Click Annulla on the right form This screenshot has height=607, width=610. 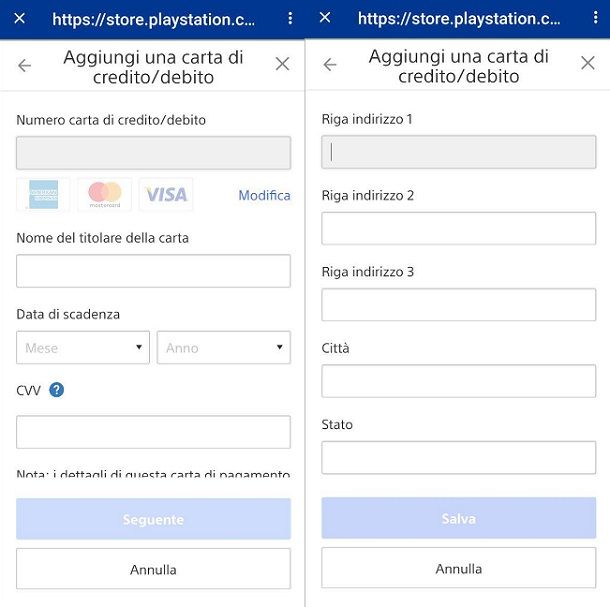[x=459, y=568]
